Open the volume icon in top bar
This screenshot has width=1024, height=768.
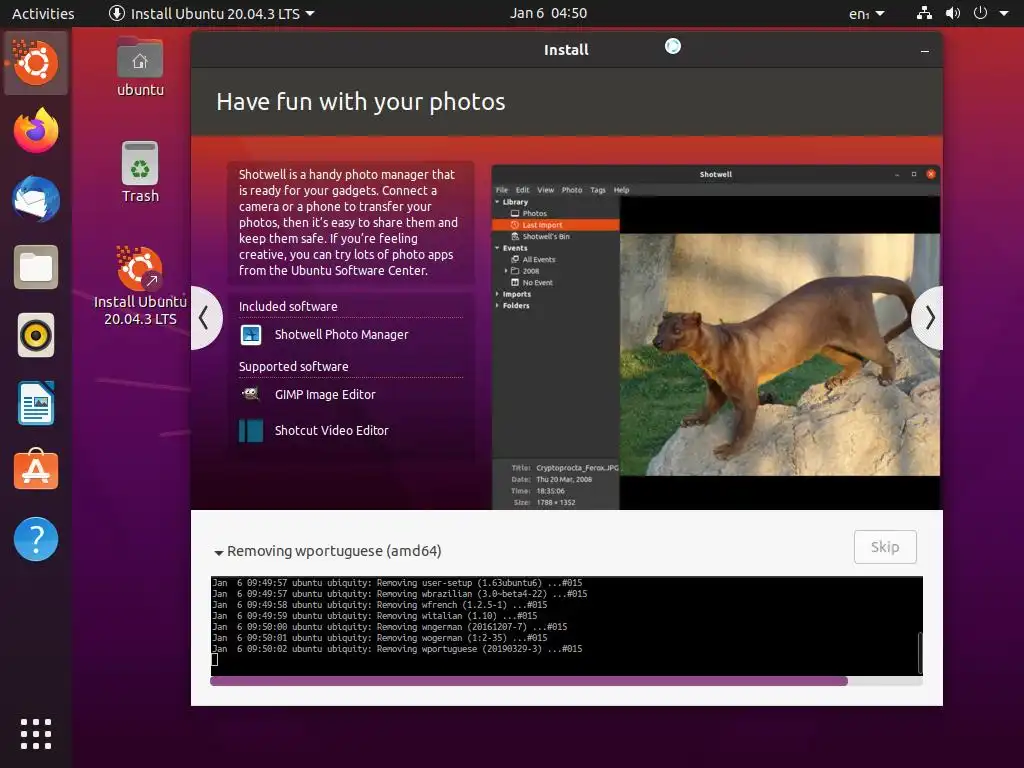coord(953,13)
